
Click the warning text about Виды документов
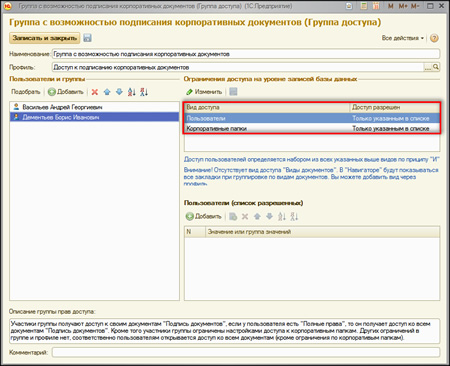311,177
